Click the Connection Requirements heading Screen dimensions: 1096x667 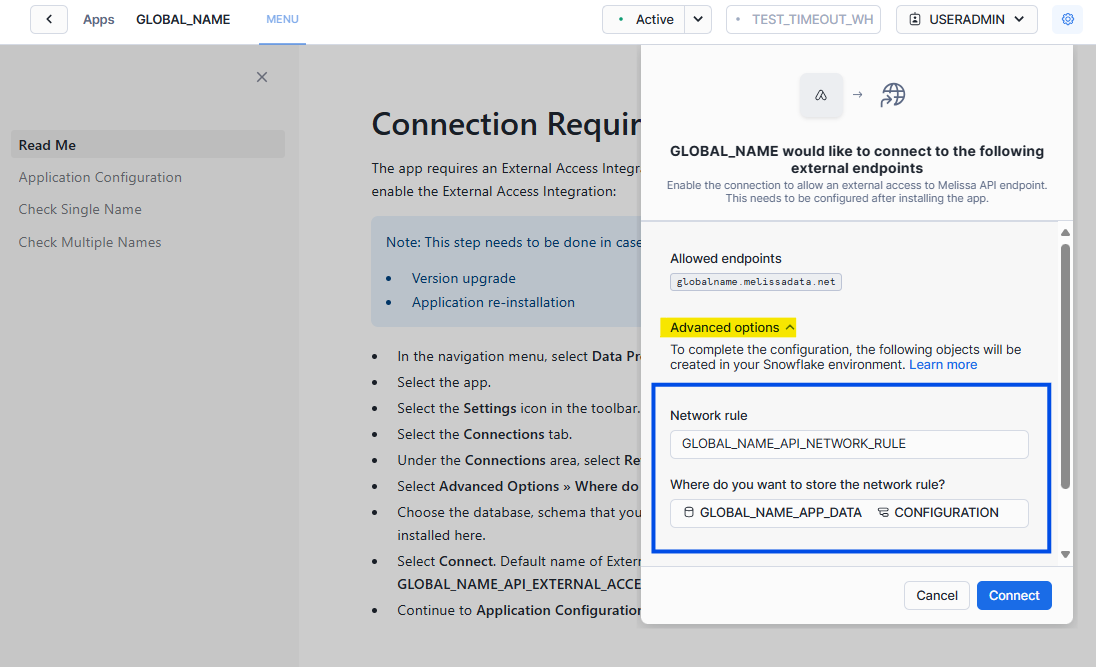(506, 124)
